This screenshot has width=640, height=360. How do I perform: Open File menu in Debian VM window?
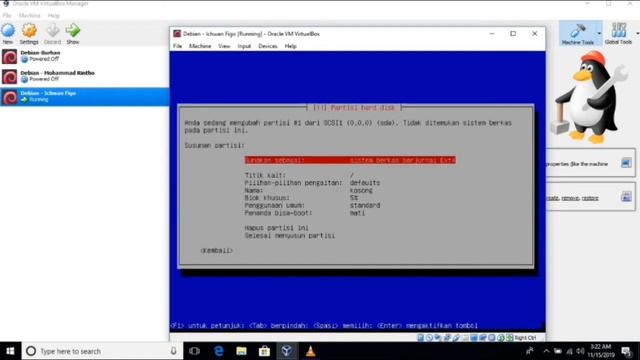(x=178, y=46)
